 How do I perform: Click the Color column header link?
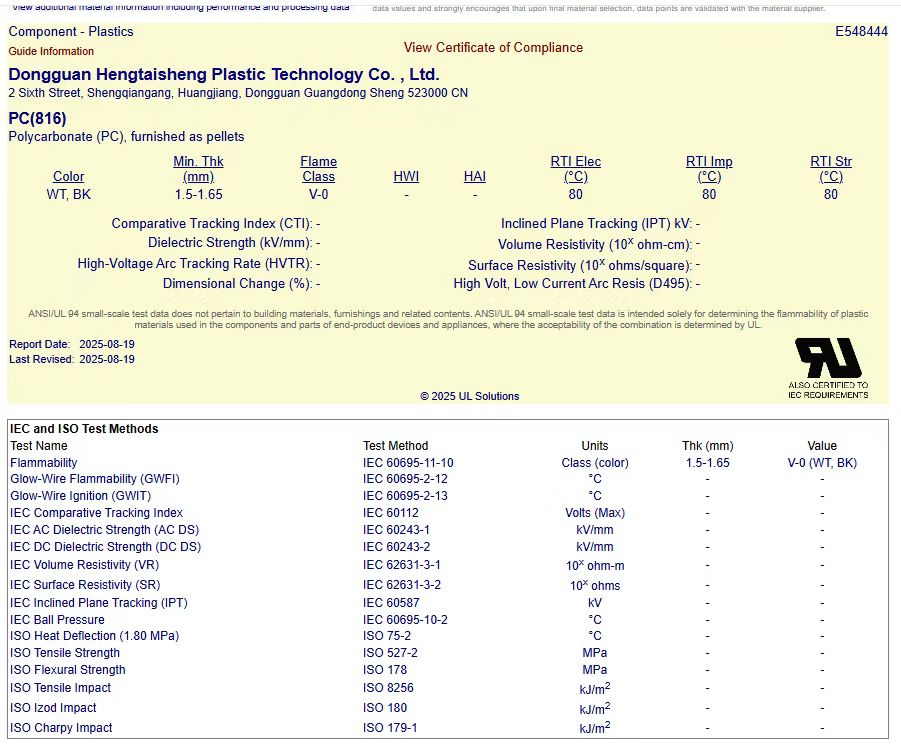pyautogui.click(x=68, y=177)
